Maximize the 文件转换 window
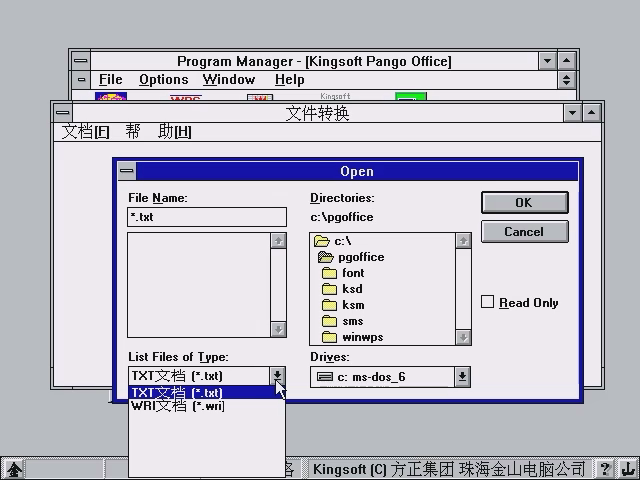 [591, 113]
